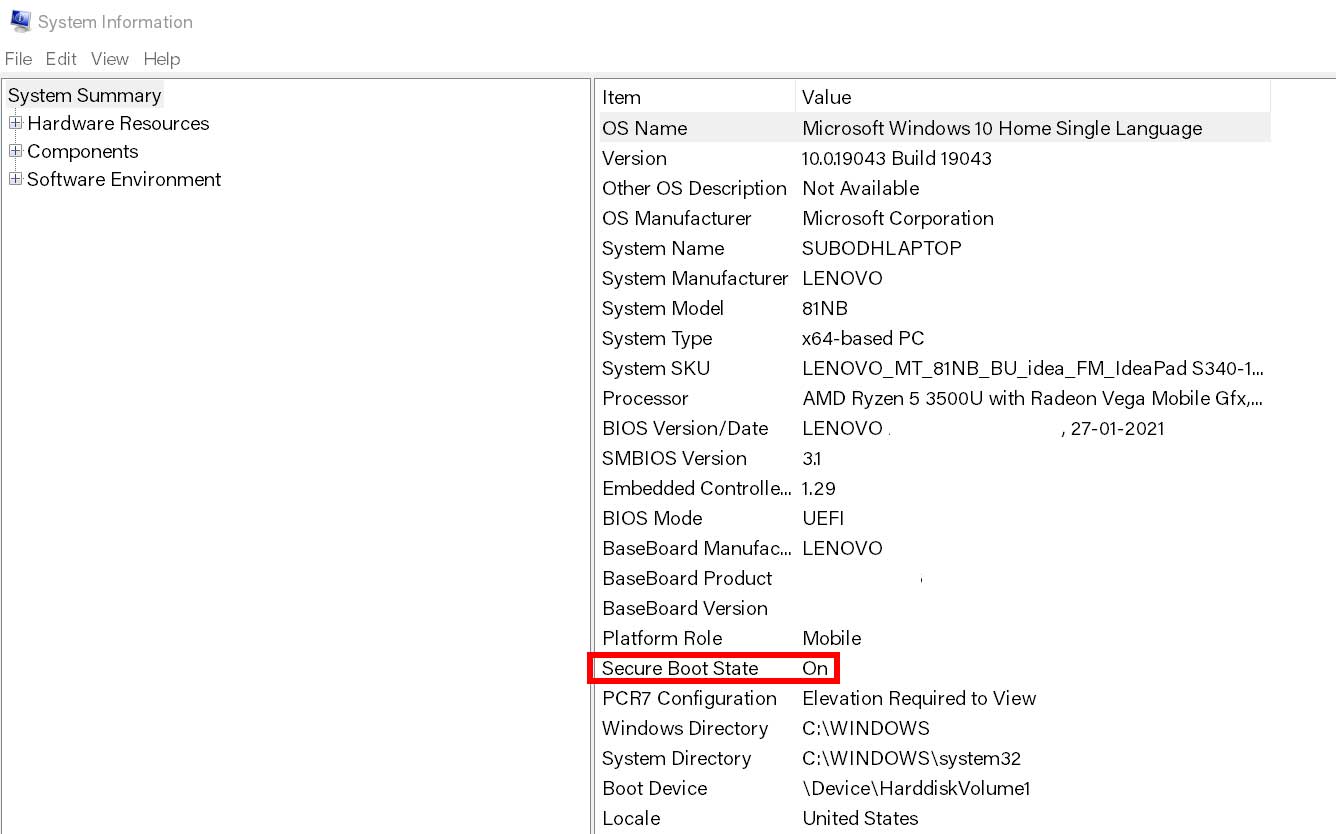Click the System Type row label
1336x834 pixels.
pos(657,338)
